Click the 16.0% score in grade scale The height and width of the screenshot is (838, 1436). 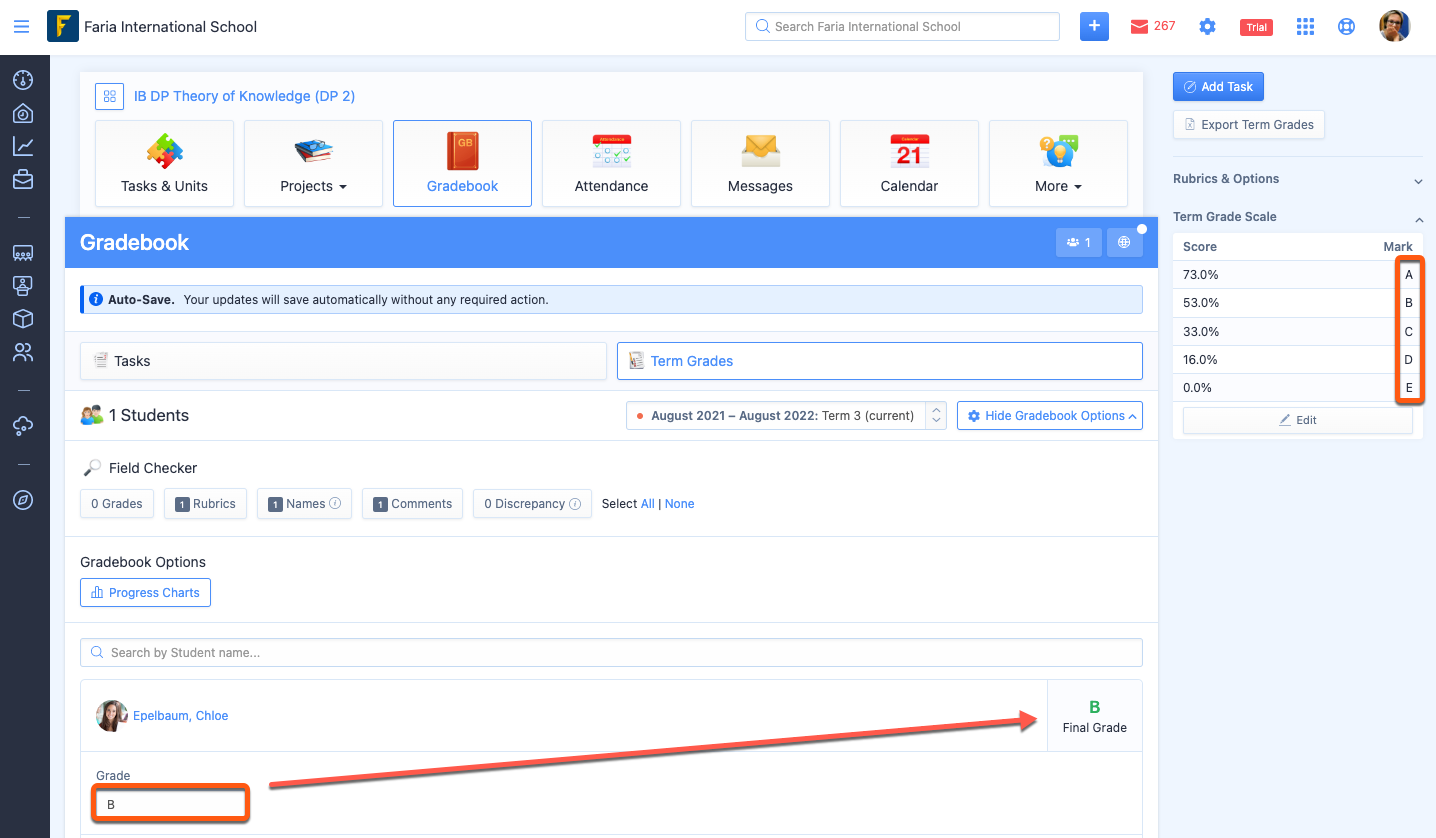coord(1201,360)
